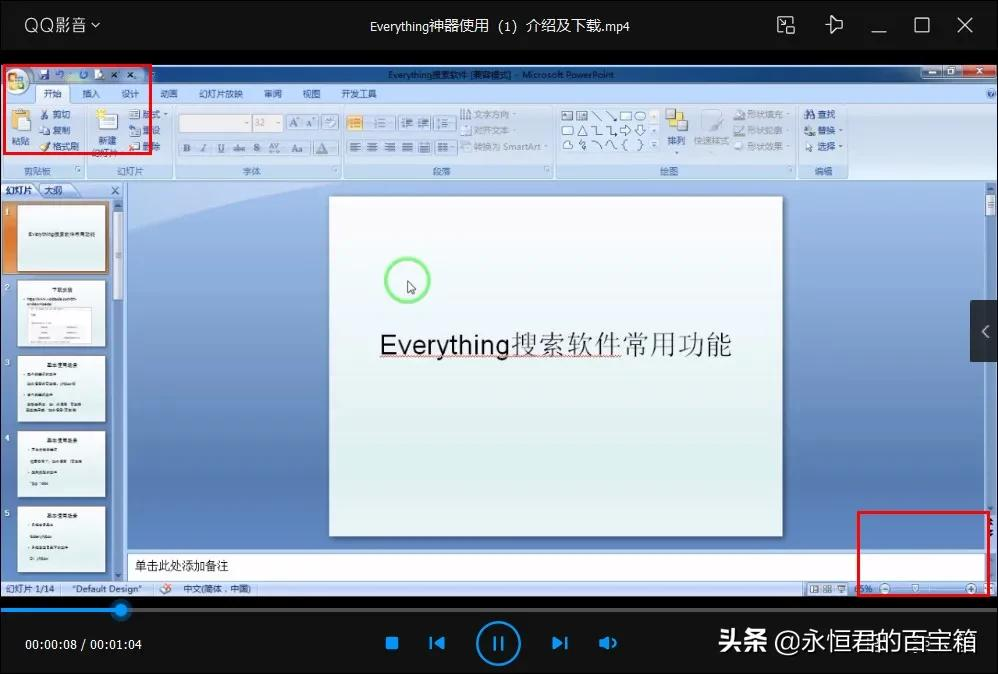Skip to the next video

[x=560, y=643]
